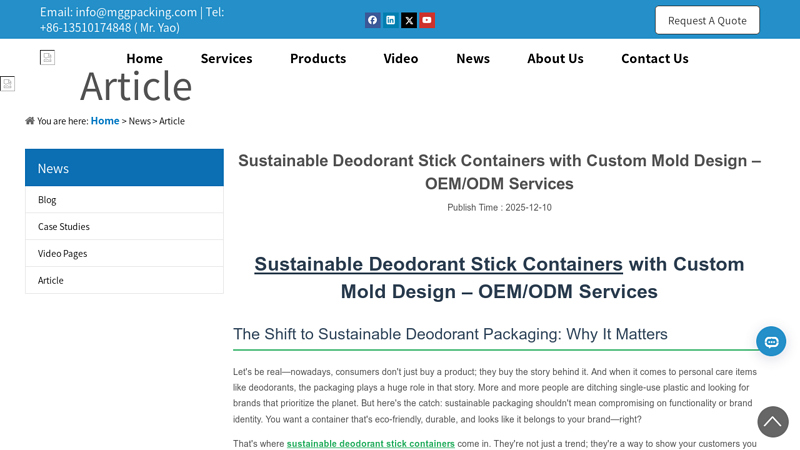Click the broken banner image icon
Viewport: 800px width, 450px height.
(8, 84)
